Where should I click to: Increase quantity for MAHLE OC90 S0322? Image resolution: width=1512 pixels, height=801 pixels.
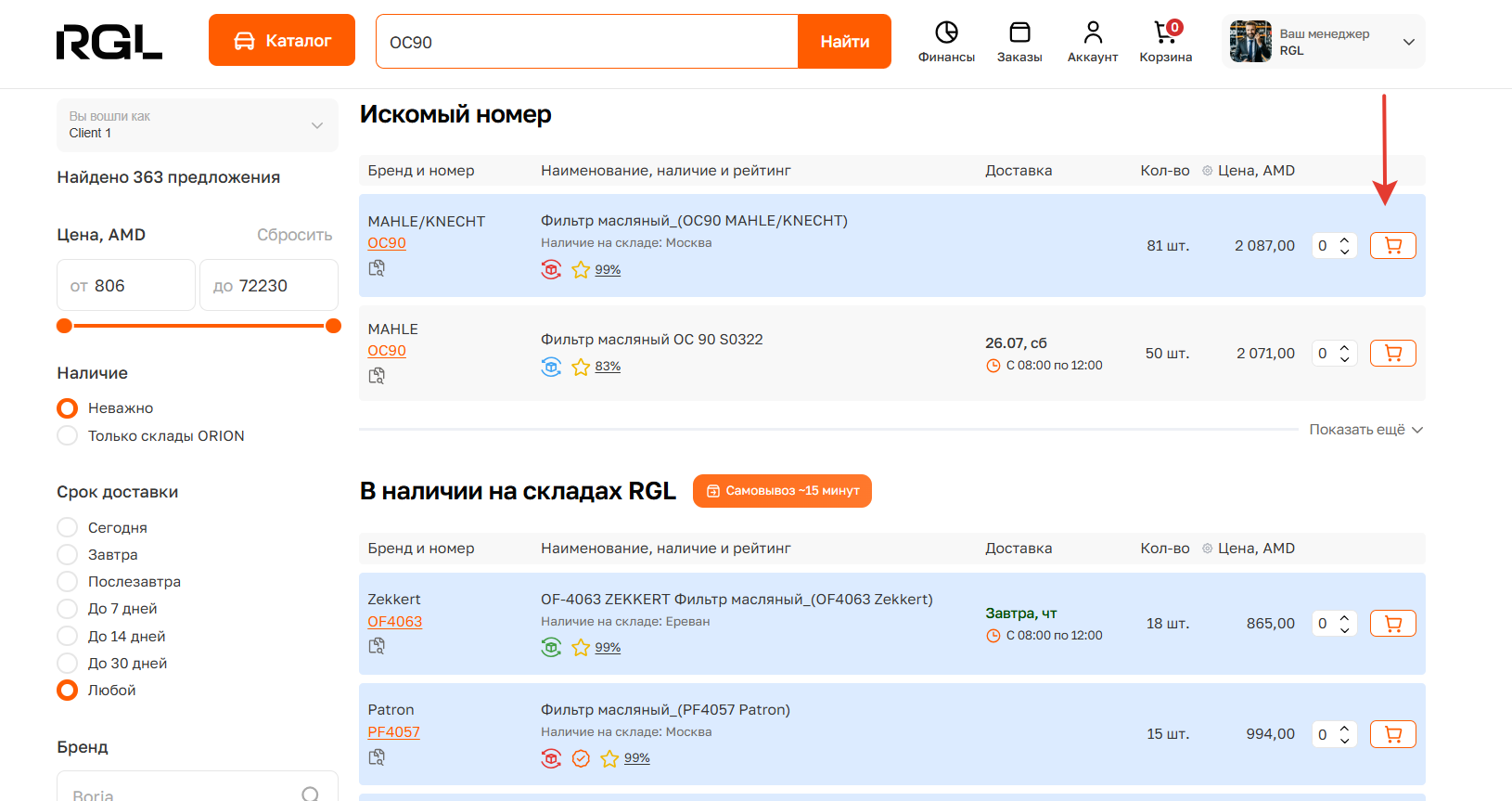point(1344,347)
